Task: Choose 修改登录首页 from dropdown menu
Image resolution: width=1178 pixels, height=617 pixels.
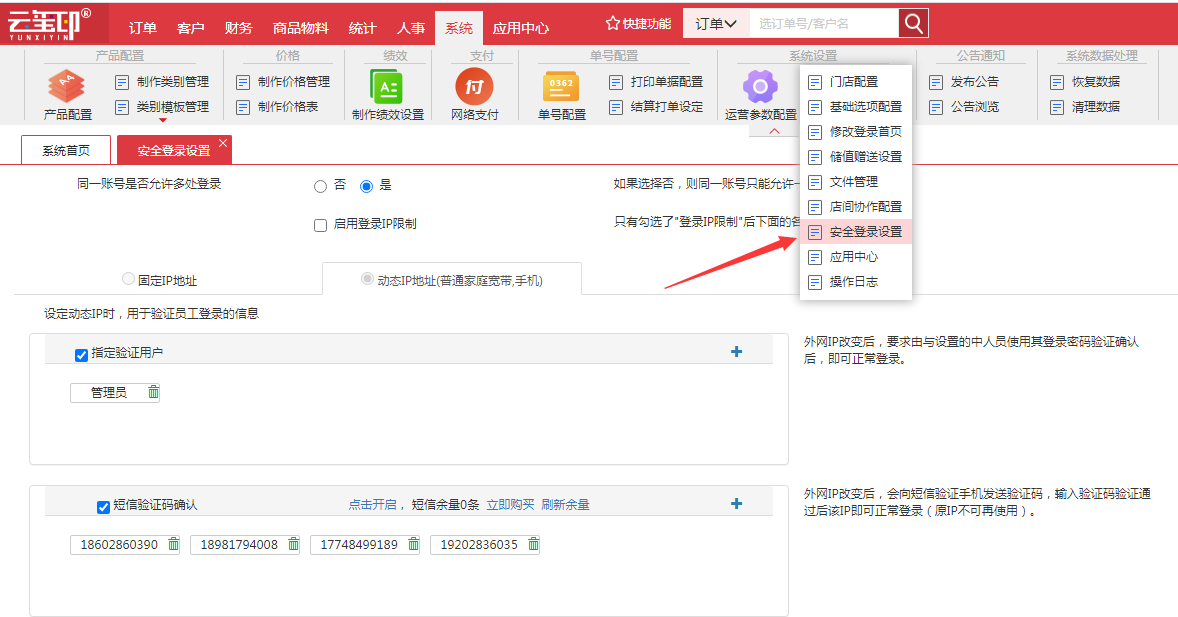Action: (x=856, y=132)
